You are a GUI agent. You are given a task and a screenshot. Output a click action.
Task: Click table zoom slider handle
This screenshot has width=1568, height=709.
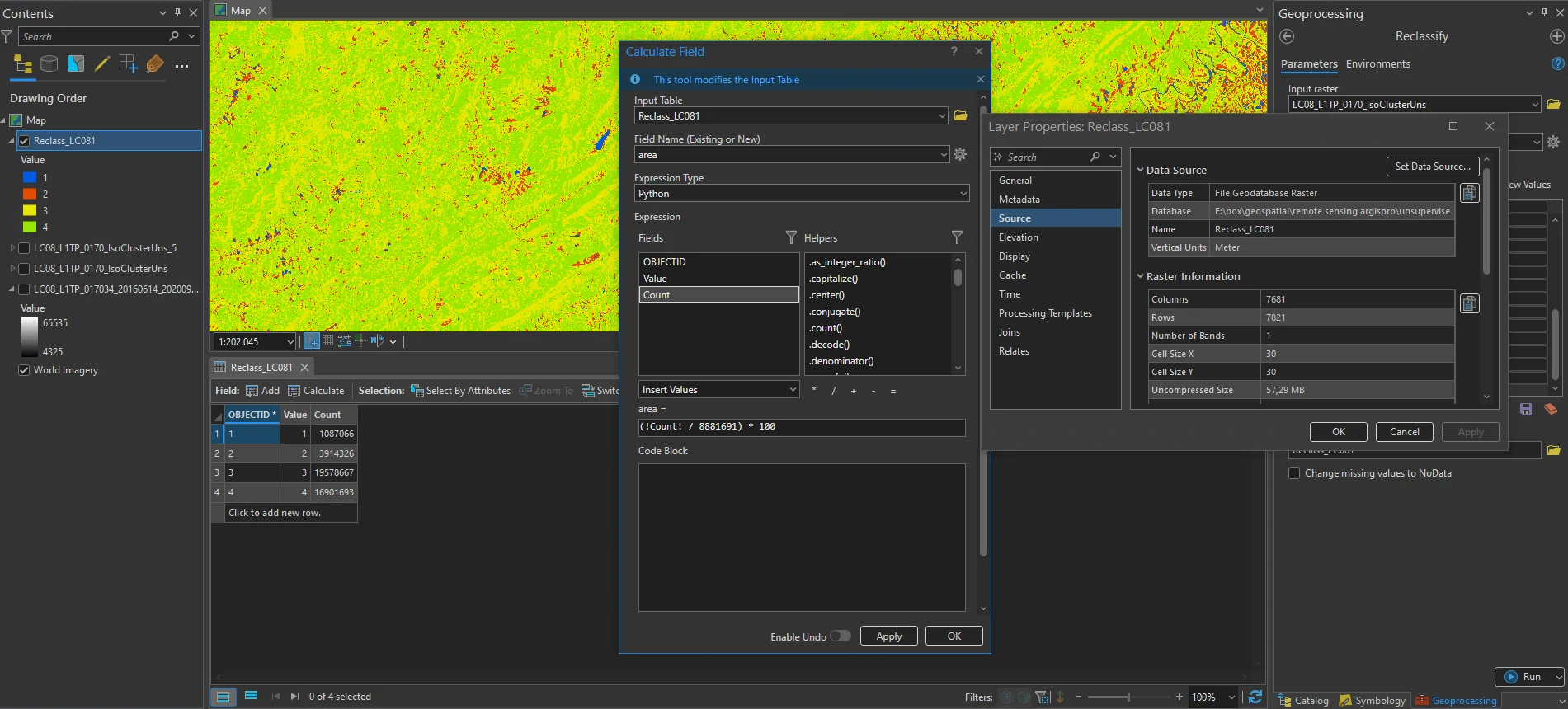pyautogui.click(x=1128, y=697)
